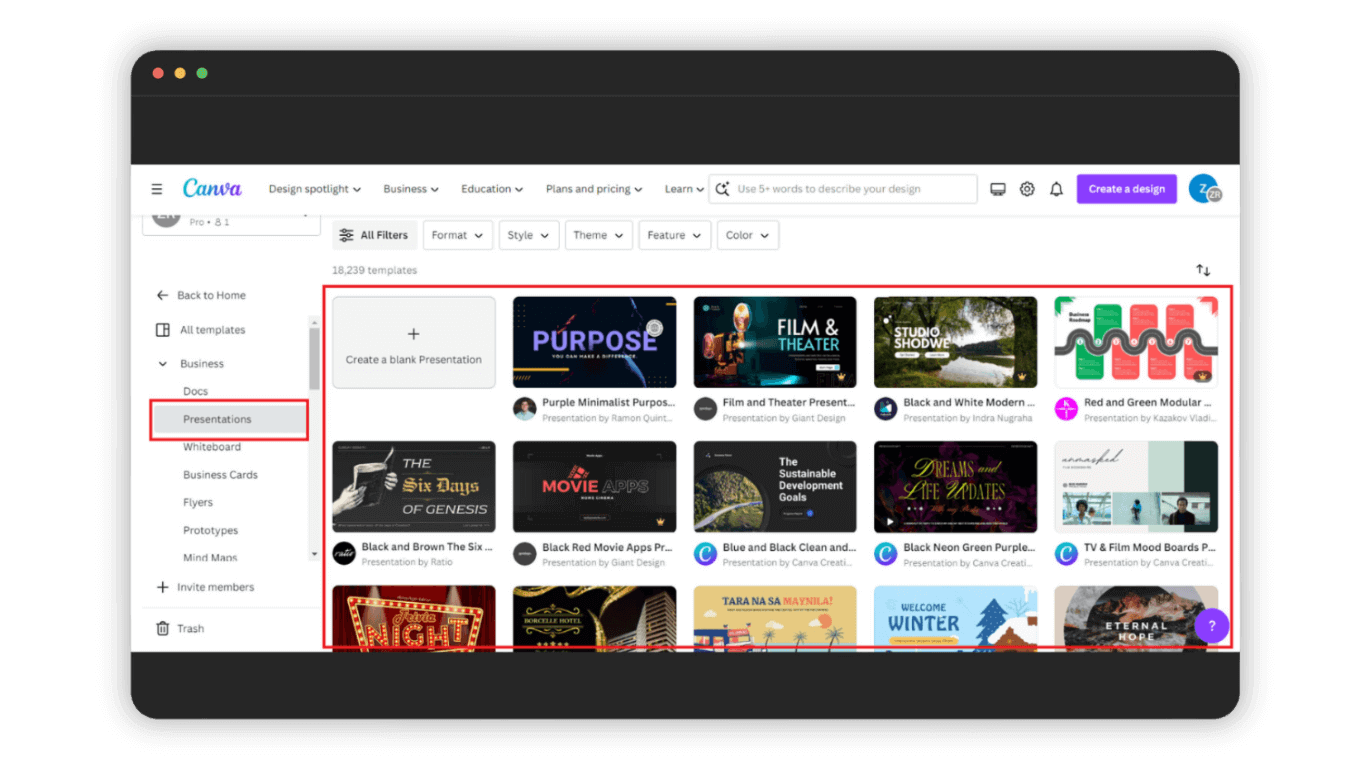The height and width of the screenshot is (768, 1366).
Task: Click the Create a design button
Action: [1126, 188]
